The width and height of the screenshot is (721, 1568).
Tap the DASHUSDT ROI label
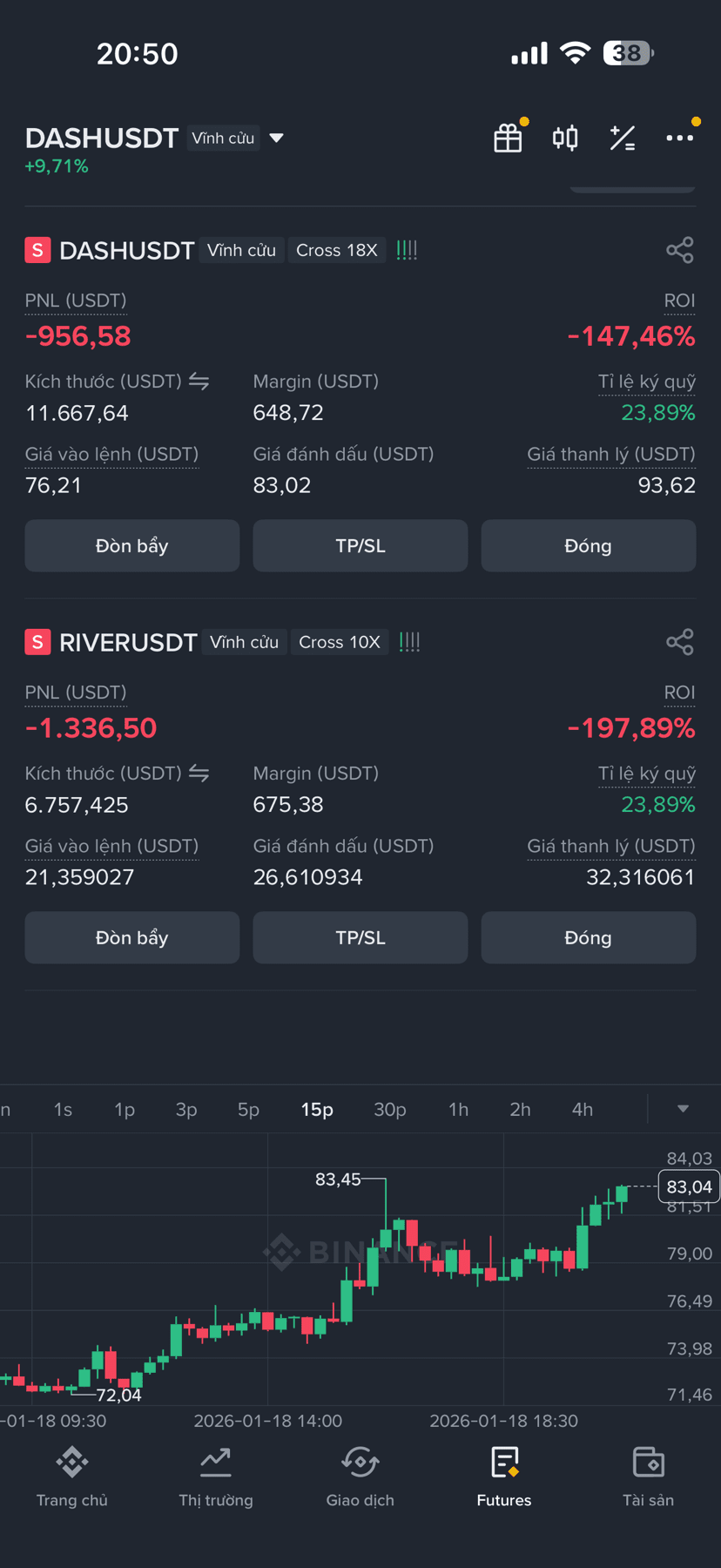click(x=679, y=301)
